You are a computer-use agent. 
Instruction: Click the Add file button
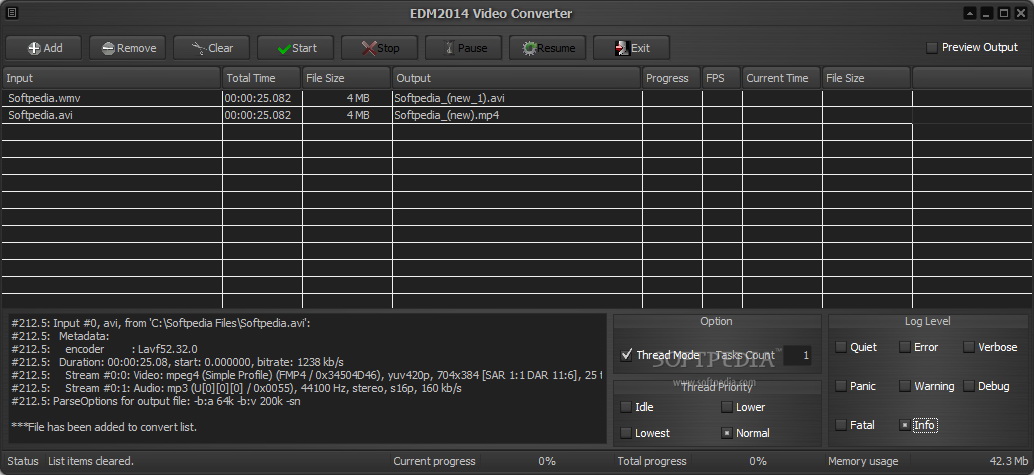click(x=45, y=48)
